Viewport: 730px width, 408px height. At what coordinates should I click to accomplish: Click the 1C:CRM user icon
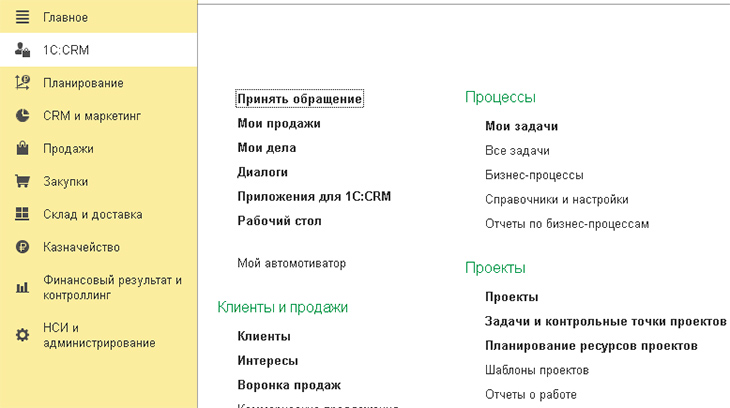click(x=22, y=50)
